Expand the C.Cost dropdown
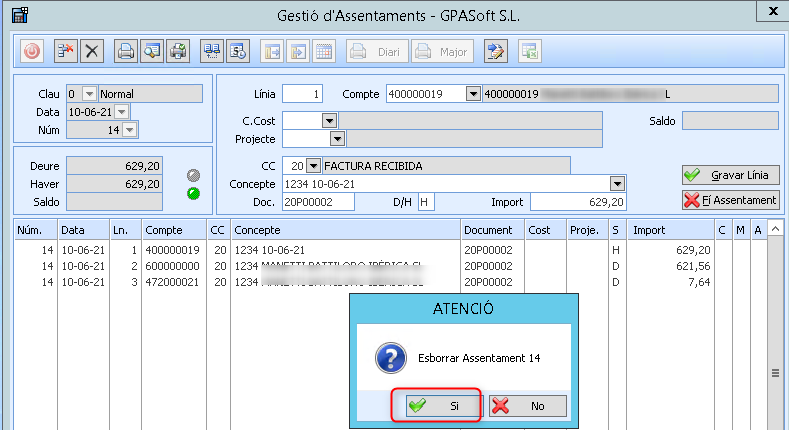The height and width of the screenshot is (430, 789). click(x=329, y=121)
